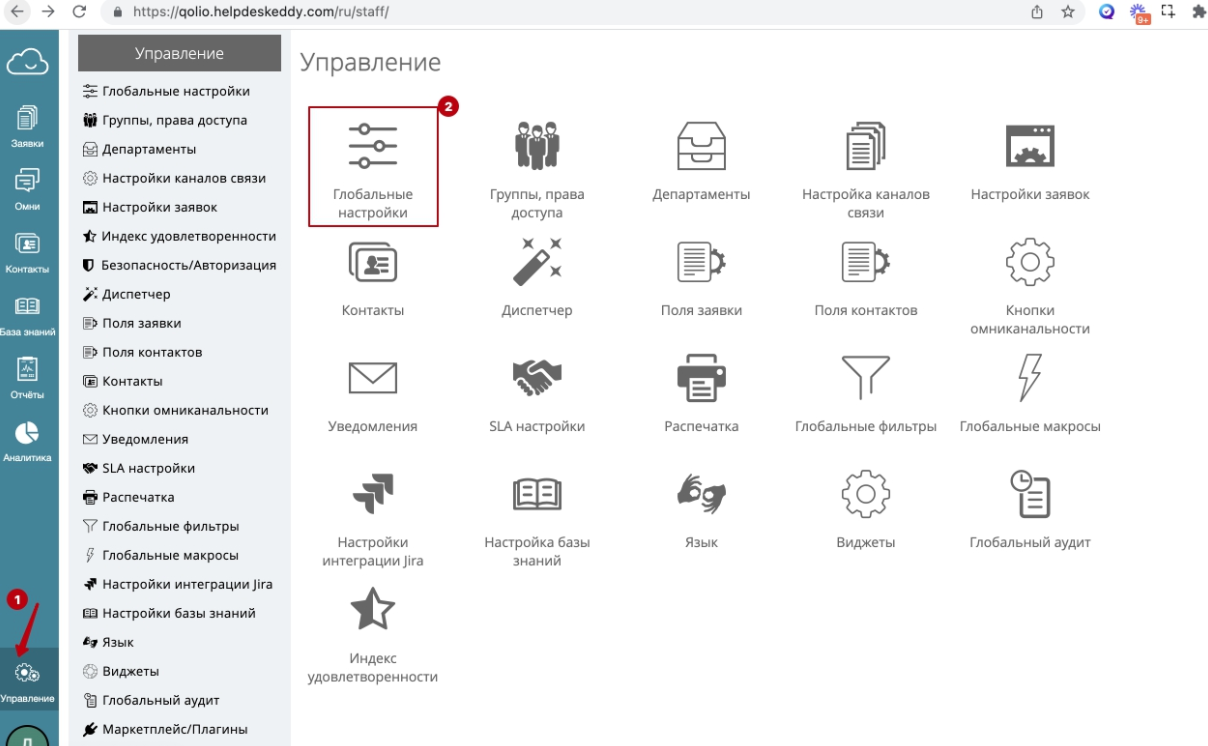The image size is (1208, 746).
Task: Open the Departments inbox tray icon
Action: [x=701, y=146]
